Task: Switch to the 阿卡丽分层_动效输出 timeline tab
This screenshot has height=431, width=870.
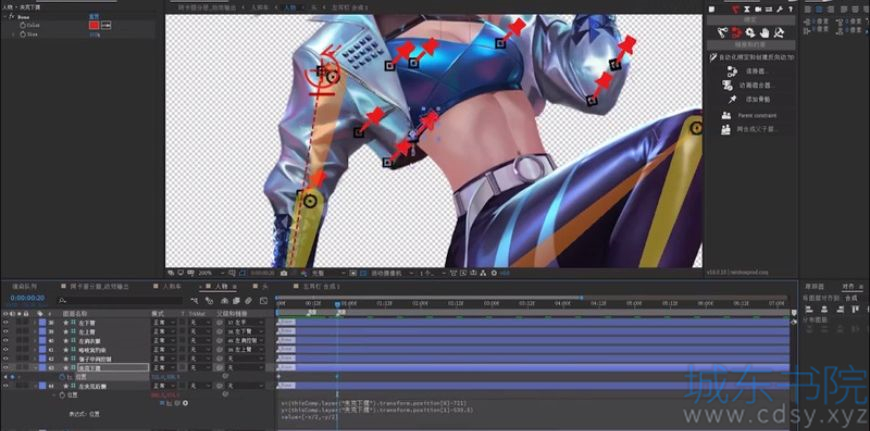Action: (x=99, y=286)
